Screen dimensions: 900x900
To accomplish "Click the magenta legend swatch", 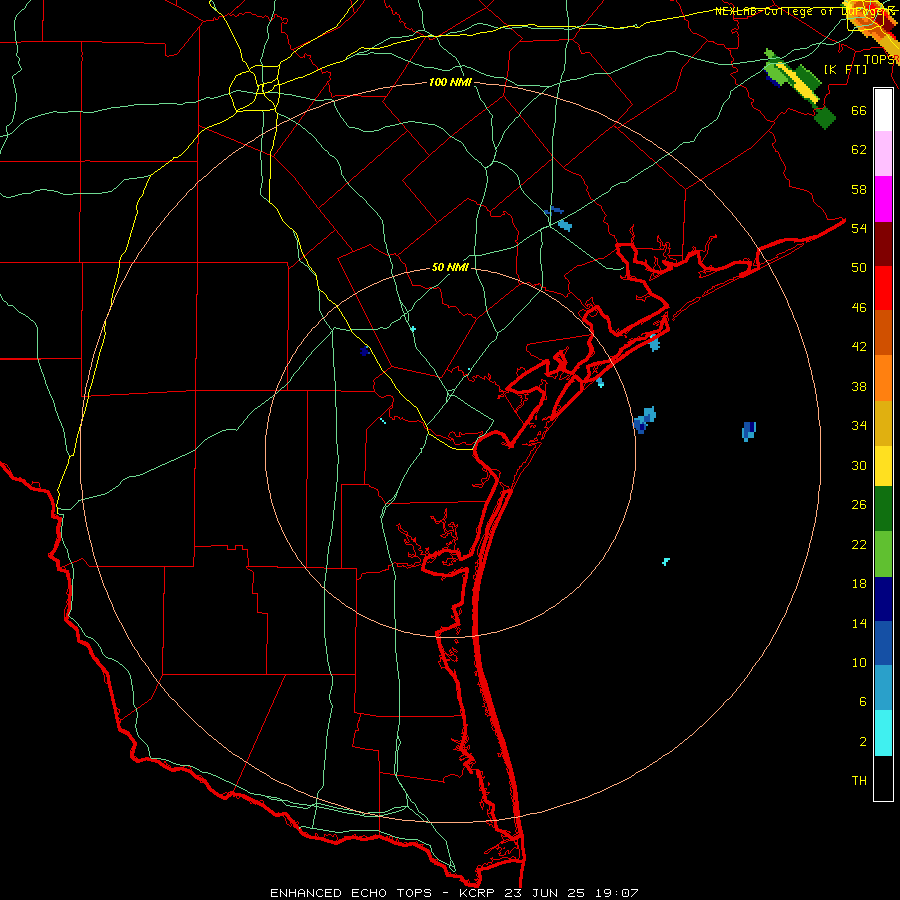I will click(883, 199).
